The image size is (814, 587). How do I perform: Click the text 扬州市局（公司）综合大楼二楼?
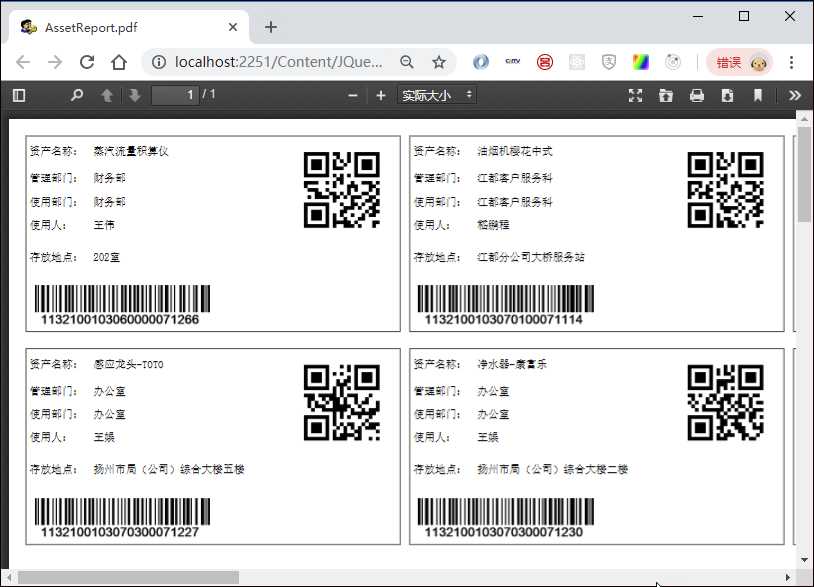[552, 469]
